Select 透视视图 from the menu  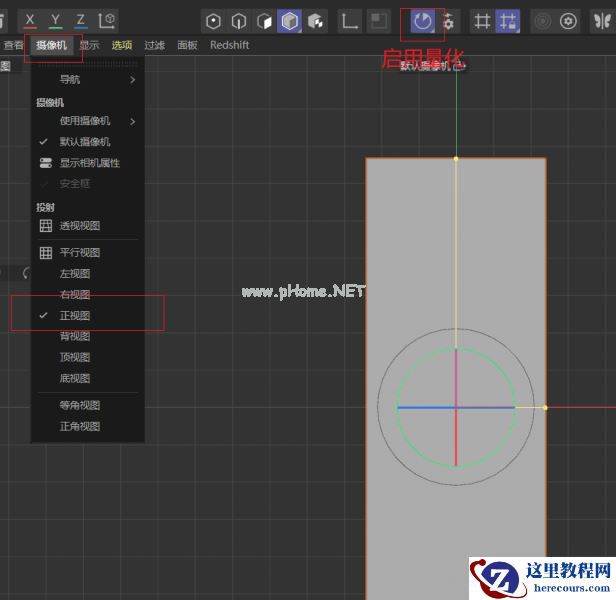(x=80, y=226)
